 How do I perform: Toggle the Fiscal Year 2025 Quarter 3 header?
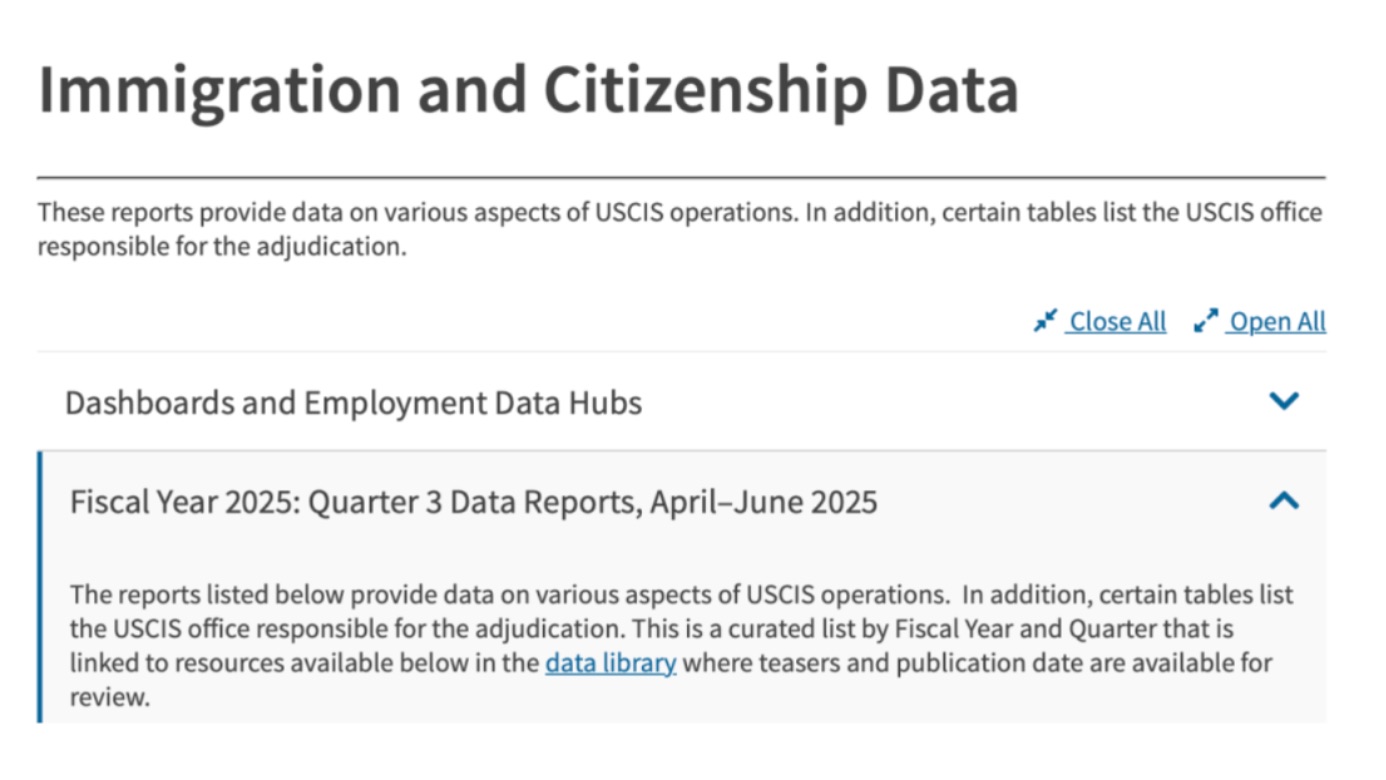click(473, 501)
